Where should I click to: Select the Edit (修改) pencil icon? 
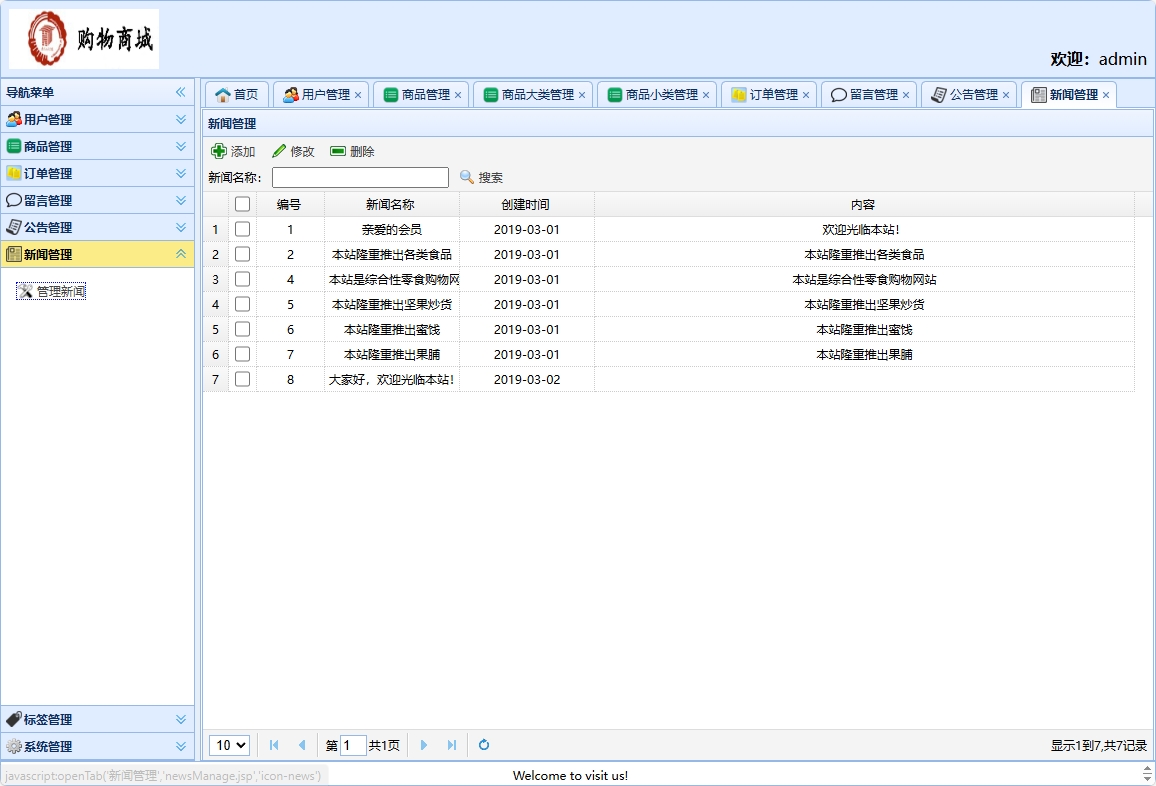277,151
